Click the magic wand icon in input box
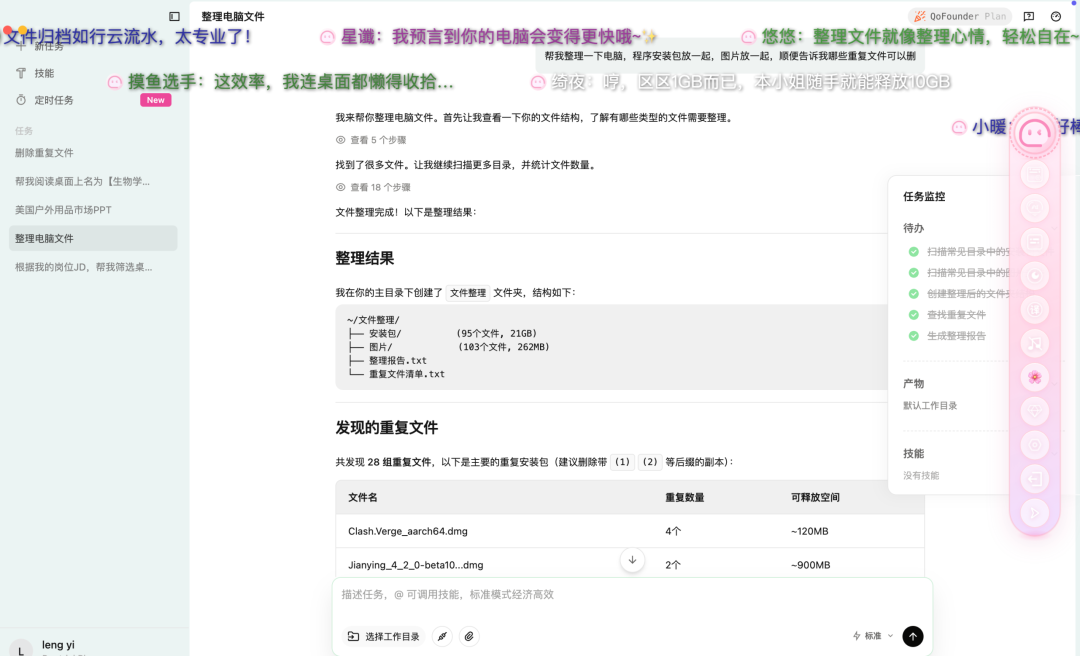Viewport: 1080px width, 656px height. 442,636
